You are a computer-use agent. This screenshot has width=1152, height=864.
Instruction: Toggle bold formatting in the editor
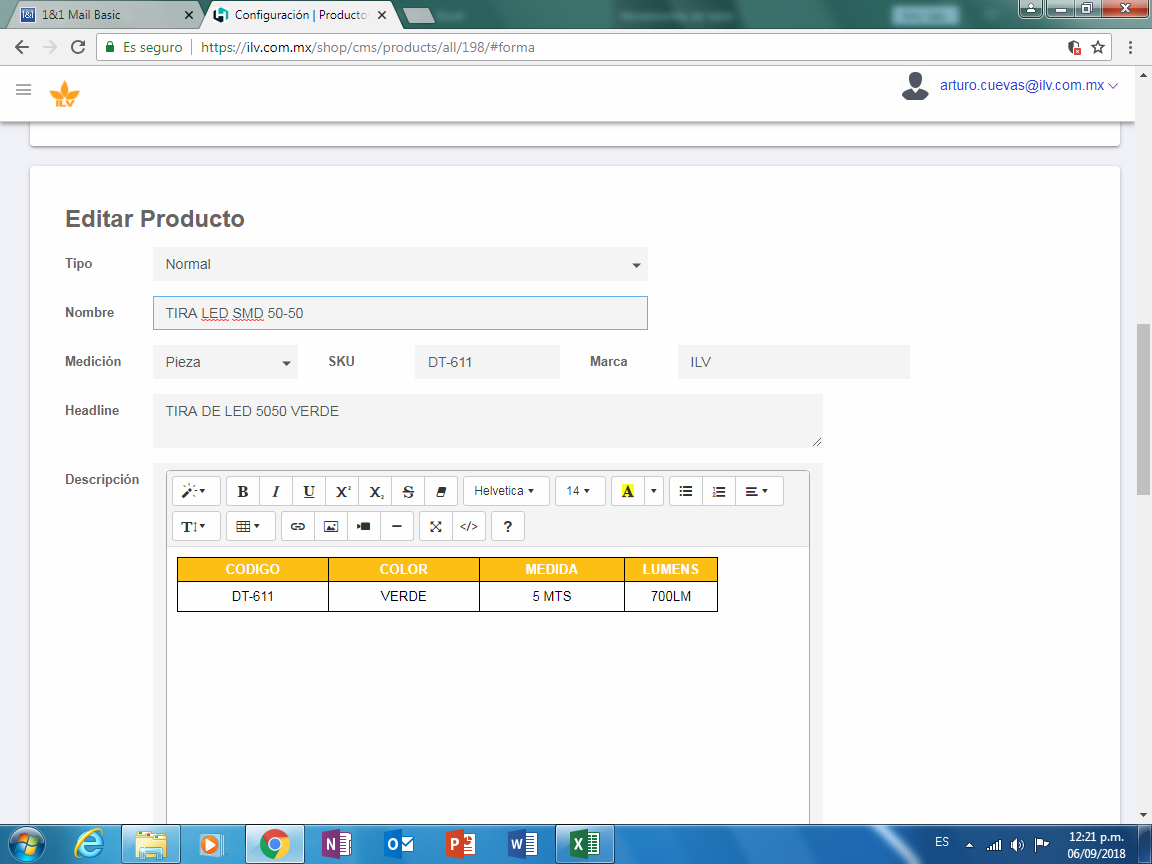pyautogui.click(x=243, y=492)
